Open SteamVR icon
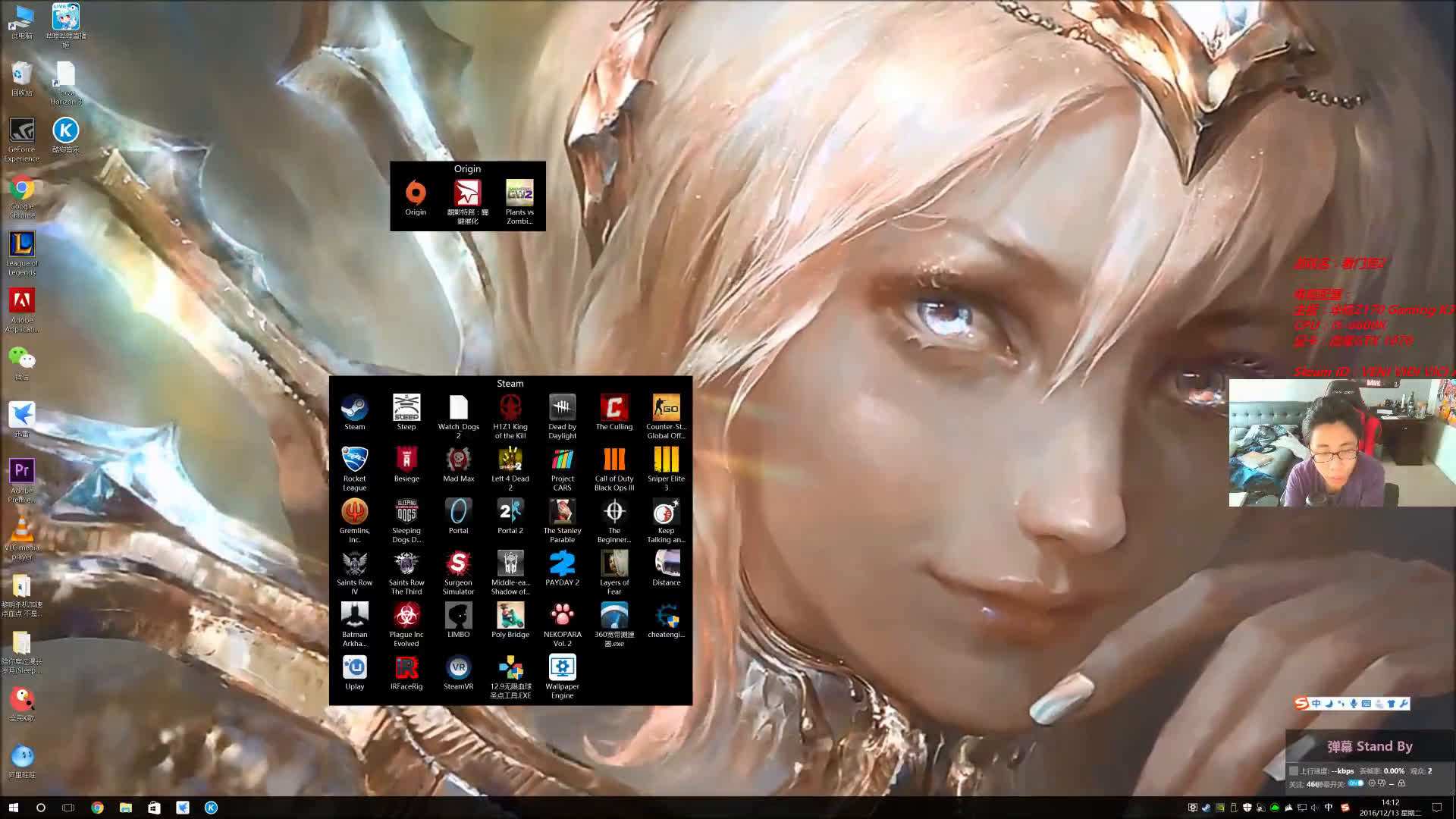The width and height of the screenshot is (1456, 819). (x=459, y=672)
